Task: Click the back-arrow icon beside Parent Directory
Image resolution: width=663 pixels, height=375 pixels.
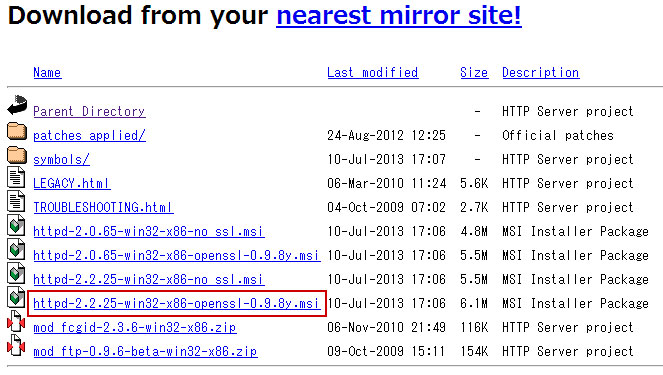Action: click(17, 105)
